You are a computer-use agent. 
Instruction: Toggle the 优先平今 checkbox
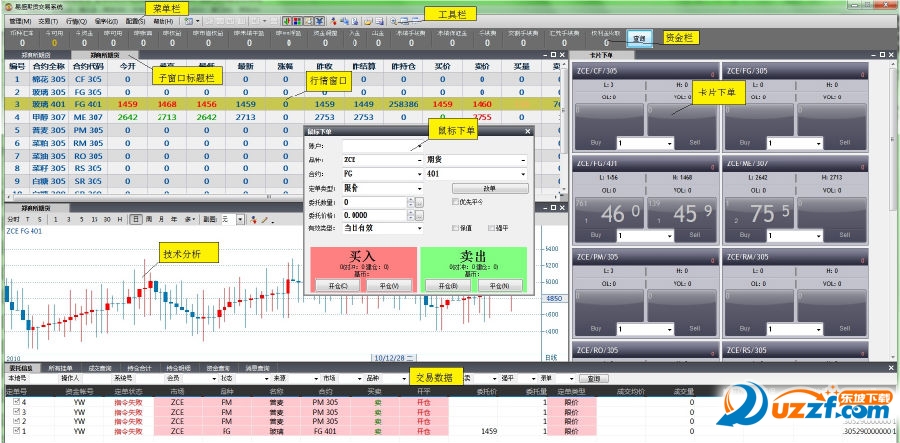456,201
